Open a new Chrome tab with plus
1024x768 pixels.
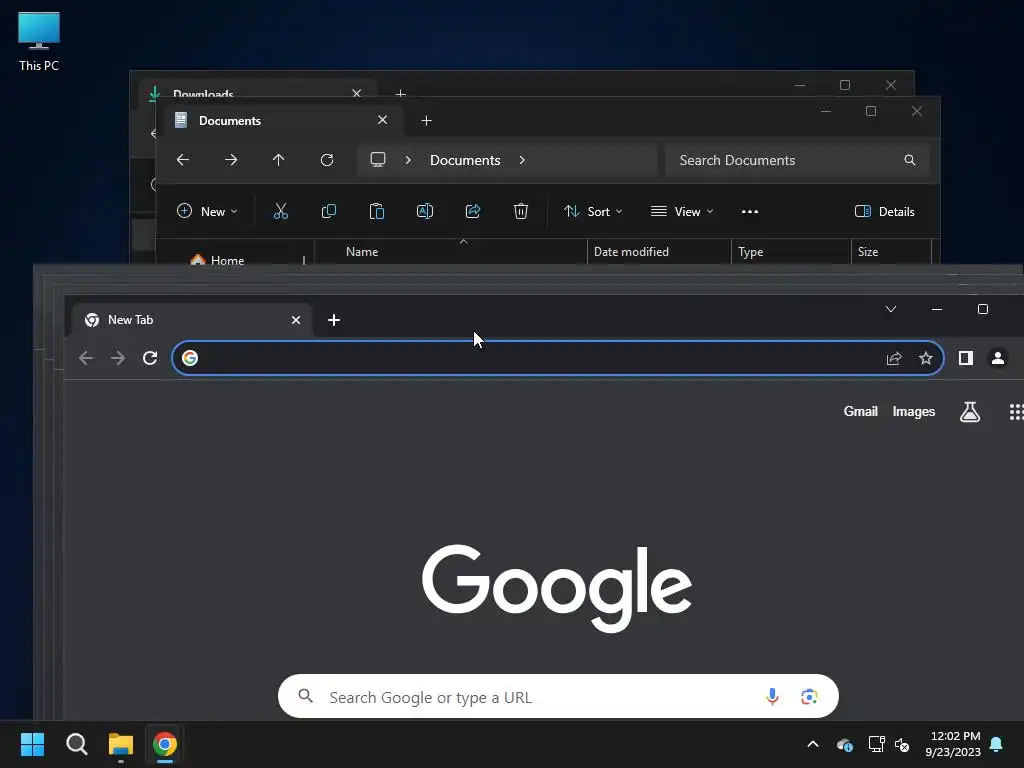tap(334, 320)
